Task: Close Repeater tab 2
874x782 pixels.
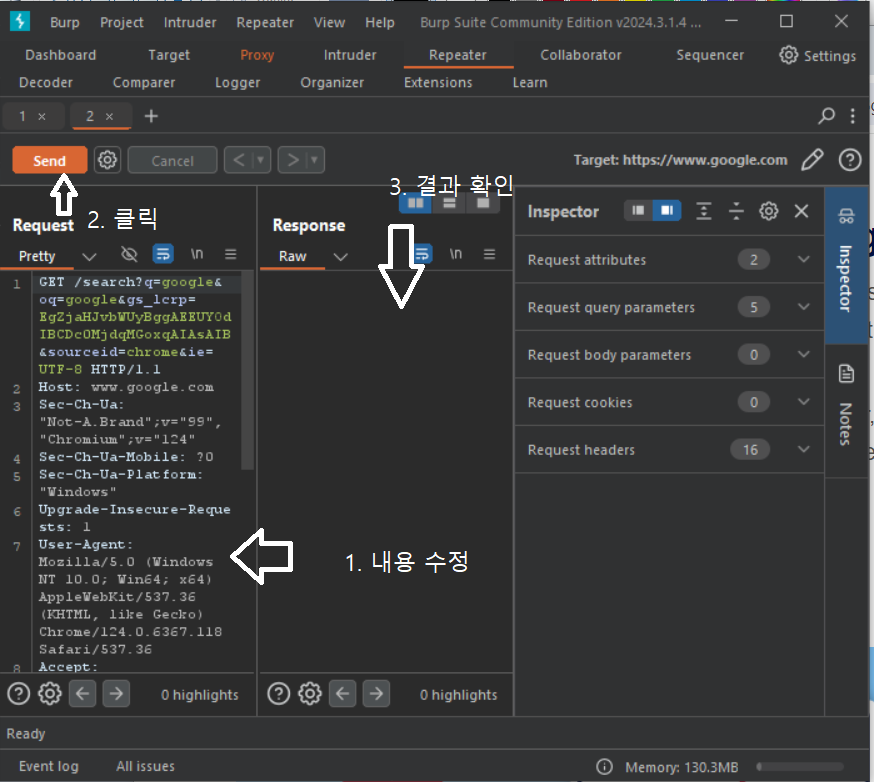Action: pyautogui.click(x=109, y=116)
